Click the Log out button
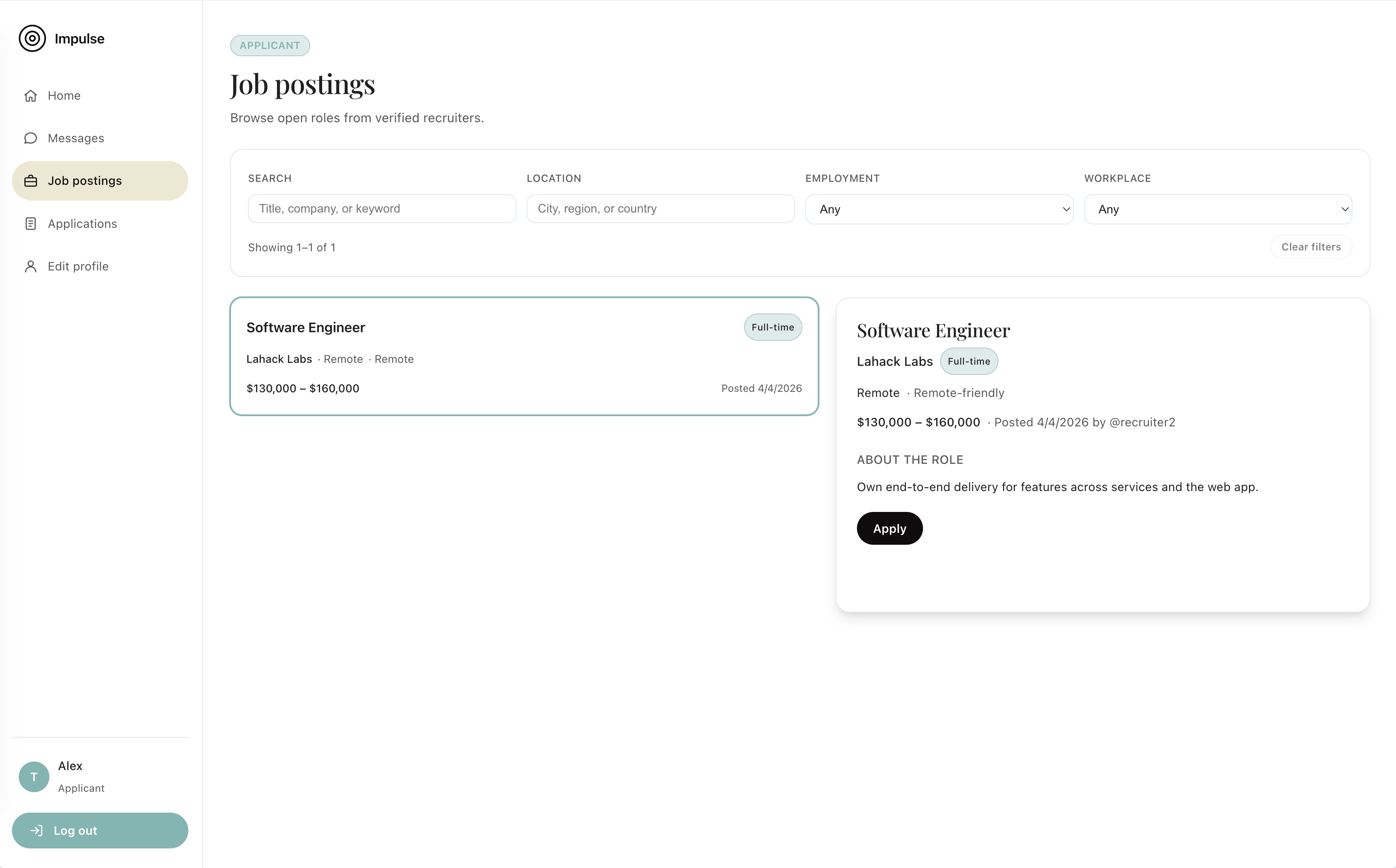Image resolution: width=1396 pixels, height=868 pixels. (x=100, y=831)
